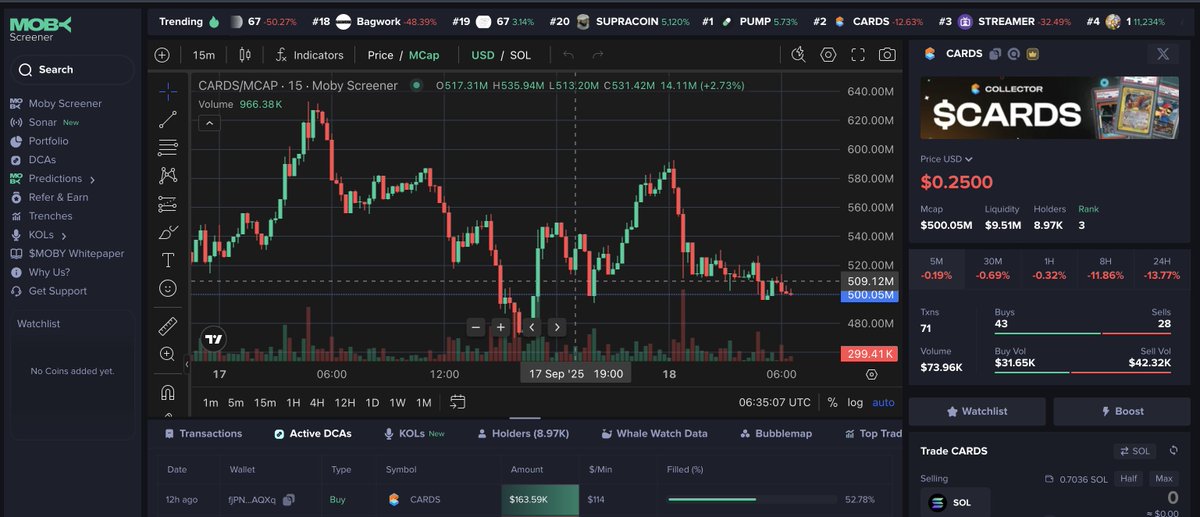Select the ruler measure tool

[168, 326]
